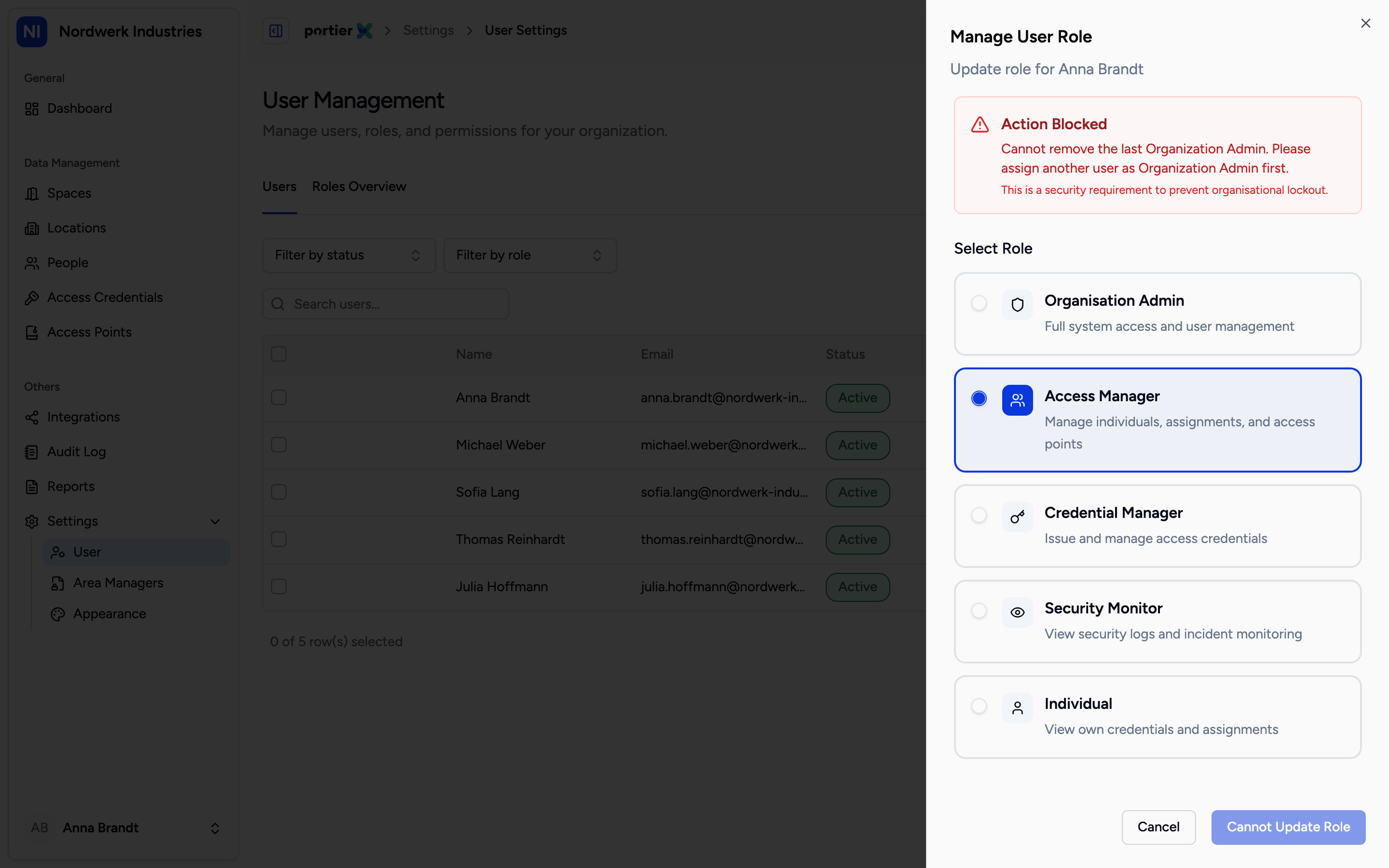1389x868 pixels.
Task: Open Dashboard in the sidebar
Action: (x=123, y=108)
